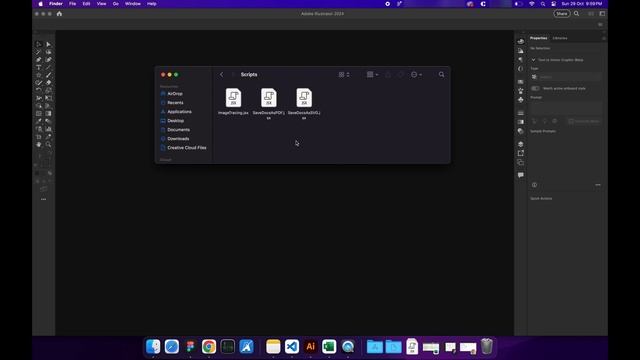Click the info icon in Properties panel
This screenshot has width=640, height=360.
[x=534, y=185]
